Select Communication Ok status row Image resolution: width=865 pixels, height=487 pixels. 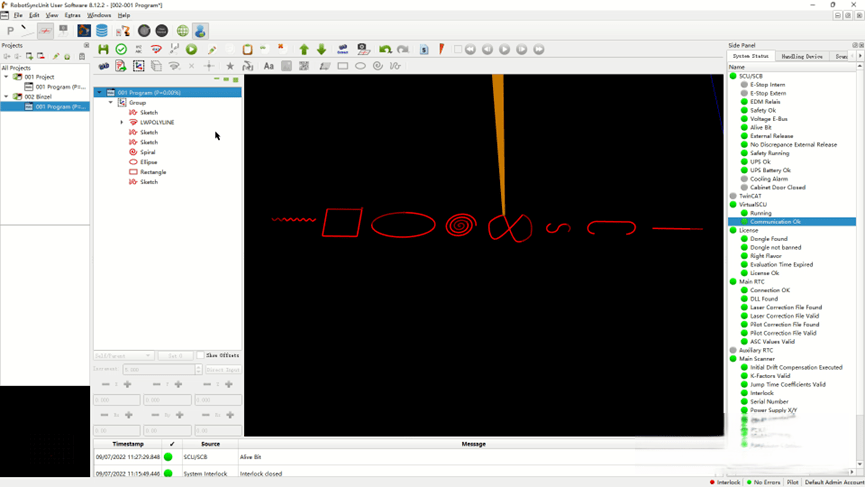pos(775,222)
